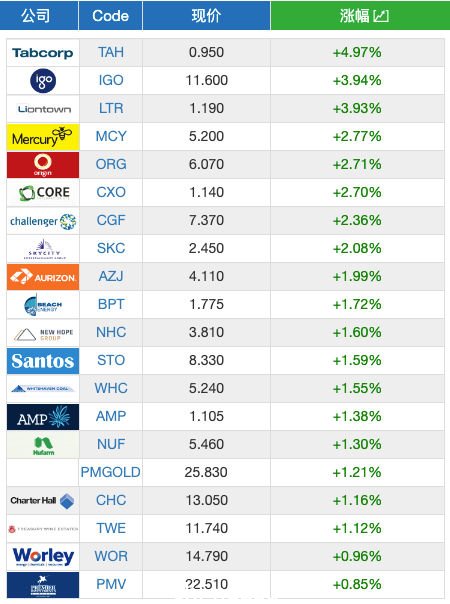Screen dimensions: 450x604
Task: Click the 现价 column header
Action: [206, 15]
